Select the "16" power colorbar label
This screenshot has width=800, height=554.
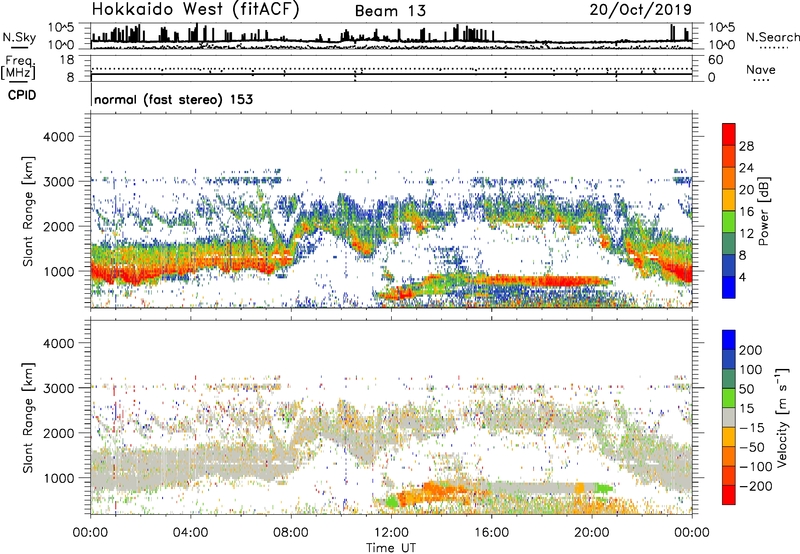(746, 212)
